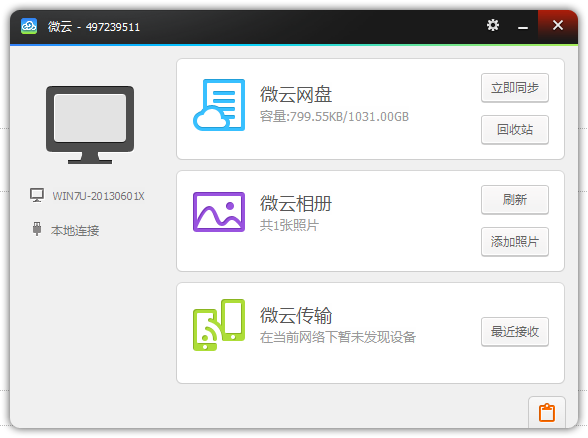Click the Weiyun cloud logo icon
The image size is (588, 438).
(x=29, y=26)
